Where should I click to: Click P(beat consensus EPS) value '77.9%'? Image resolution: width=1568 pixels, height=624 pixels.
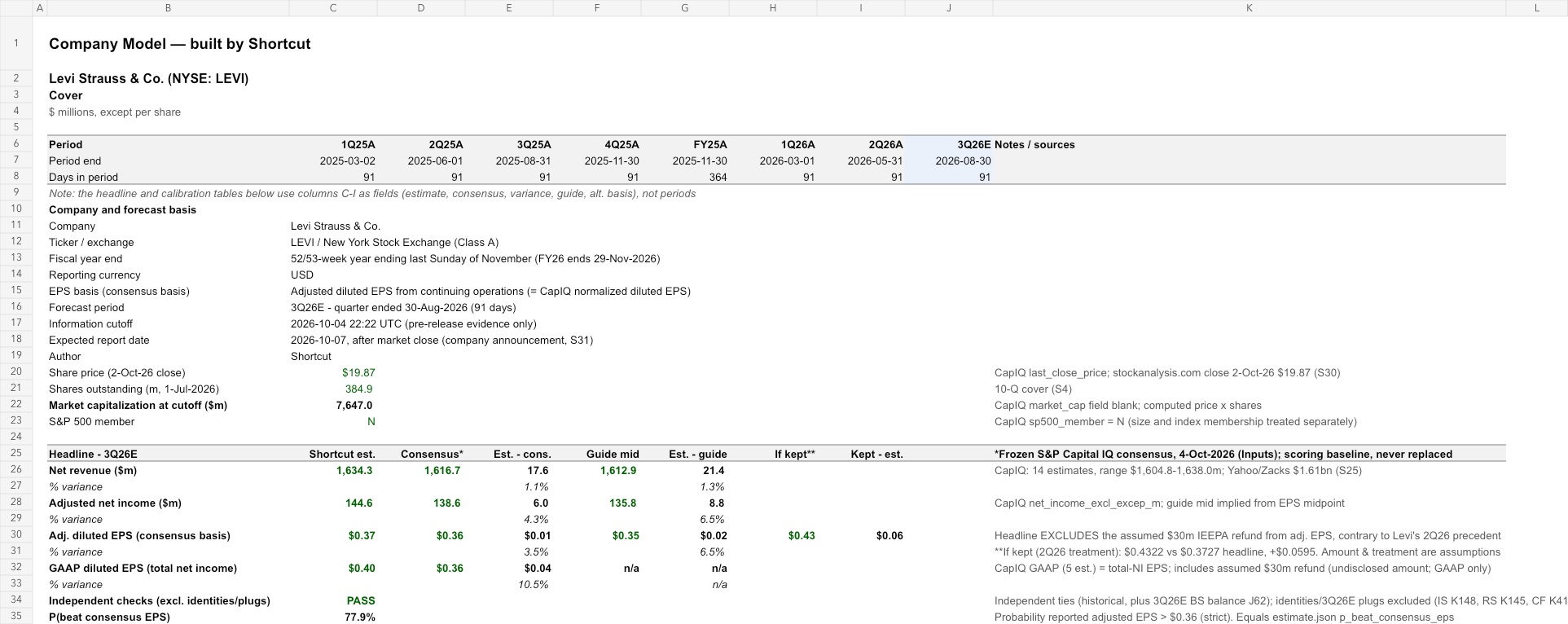(360, 617)
